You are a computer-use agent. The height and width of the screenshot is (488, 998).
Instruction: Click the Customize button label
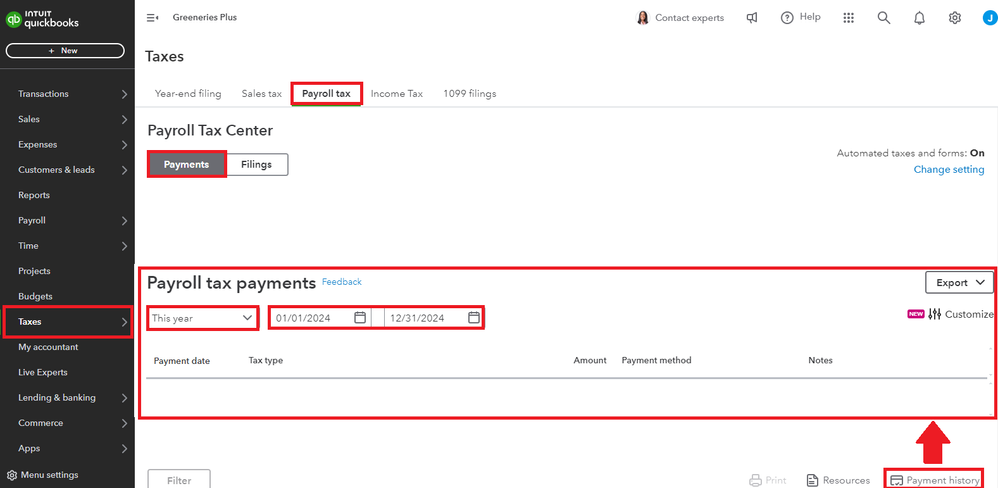click(x=969, y=314)
